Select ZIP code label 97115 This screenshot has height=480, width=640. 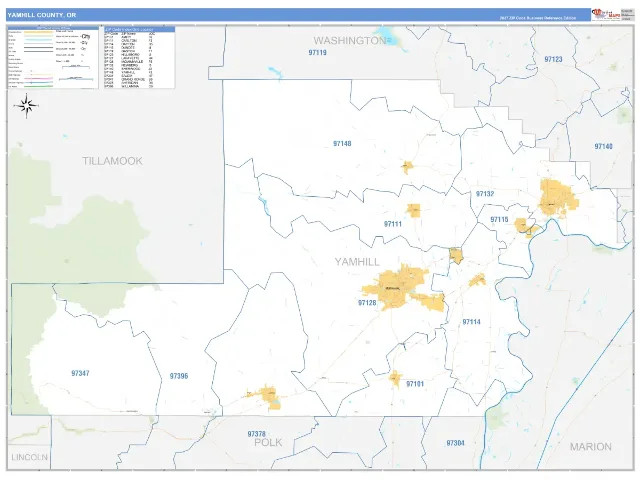point(499,219)
